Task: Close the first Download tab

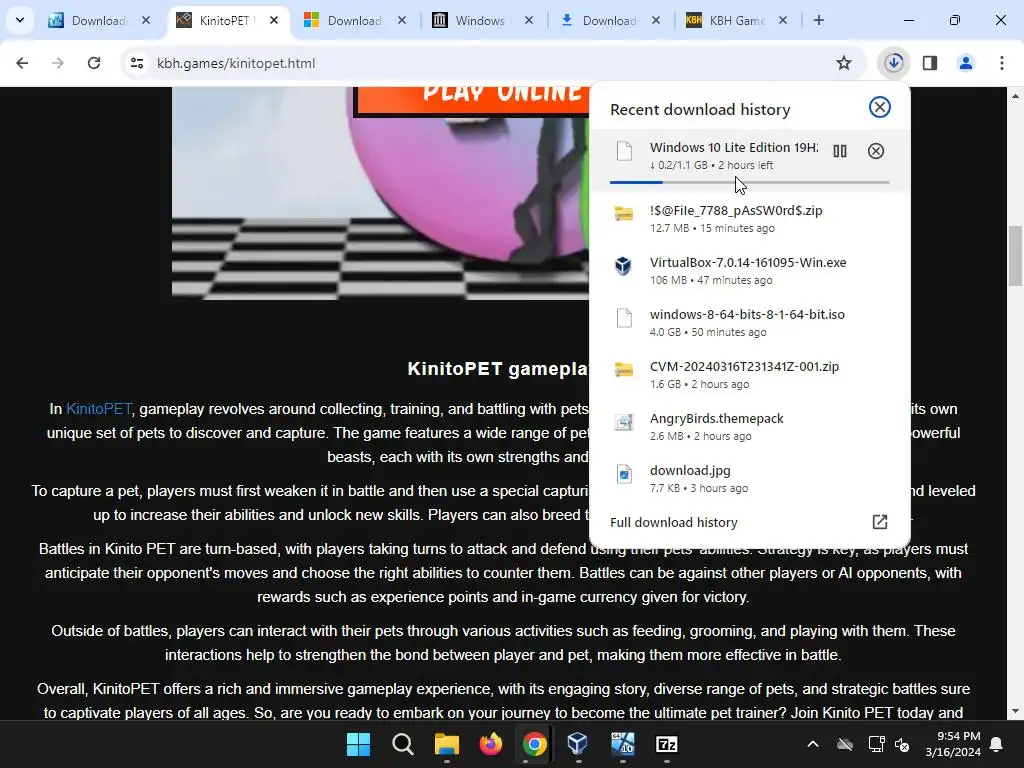Action: coord(146,20)
